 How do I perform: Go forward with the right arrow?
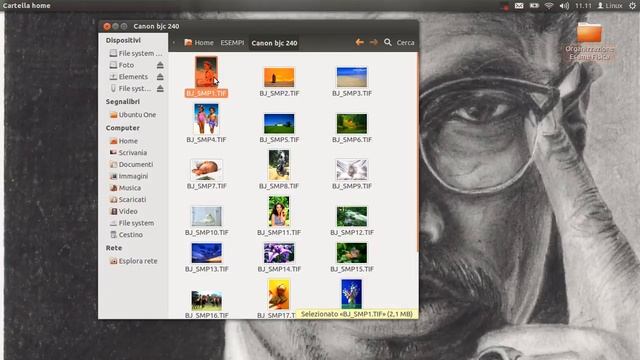(373, 42)
